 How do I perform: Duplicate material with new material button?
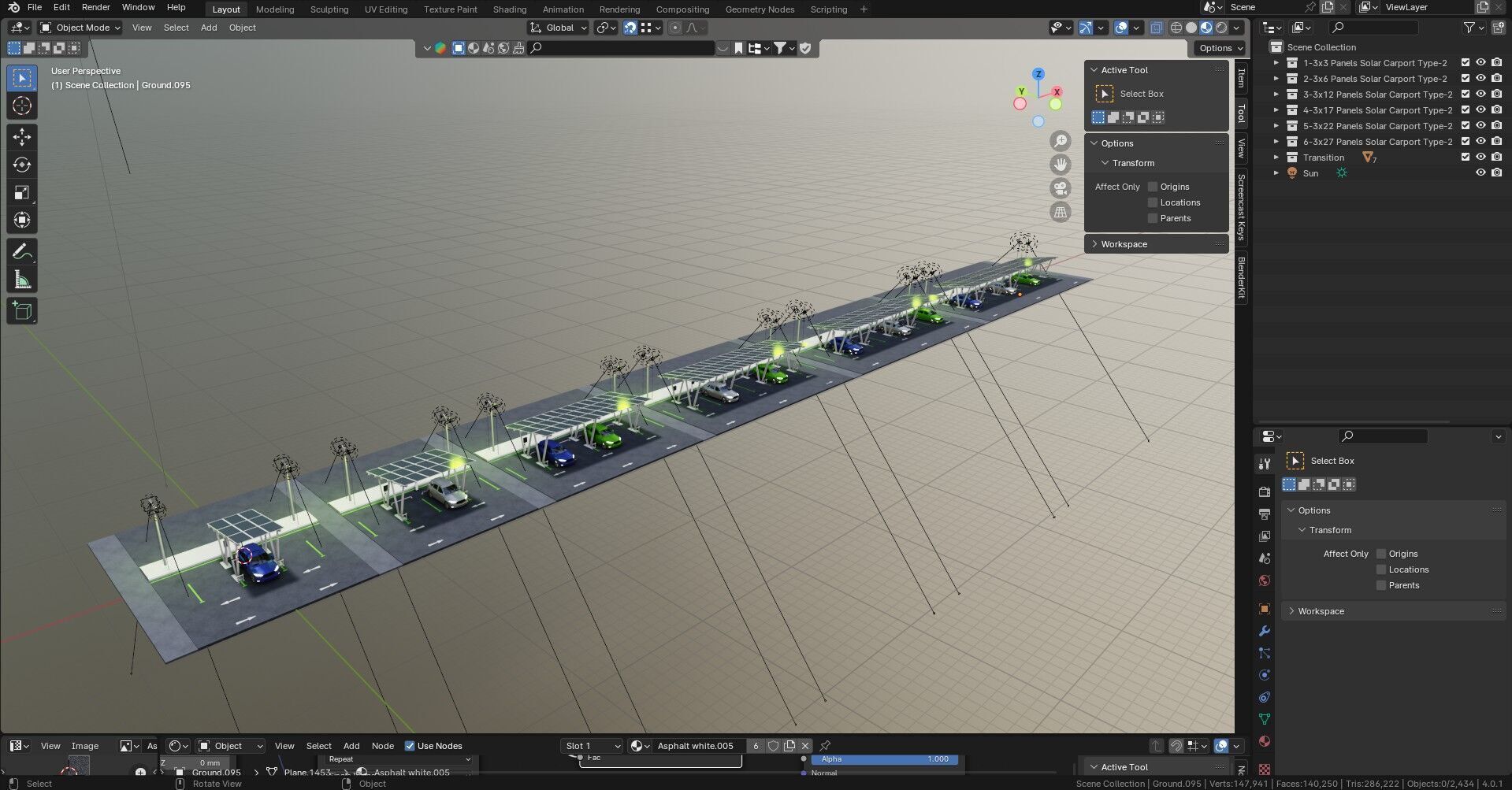[x=789, y=746]
